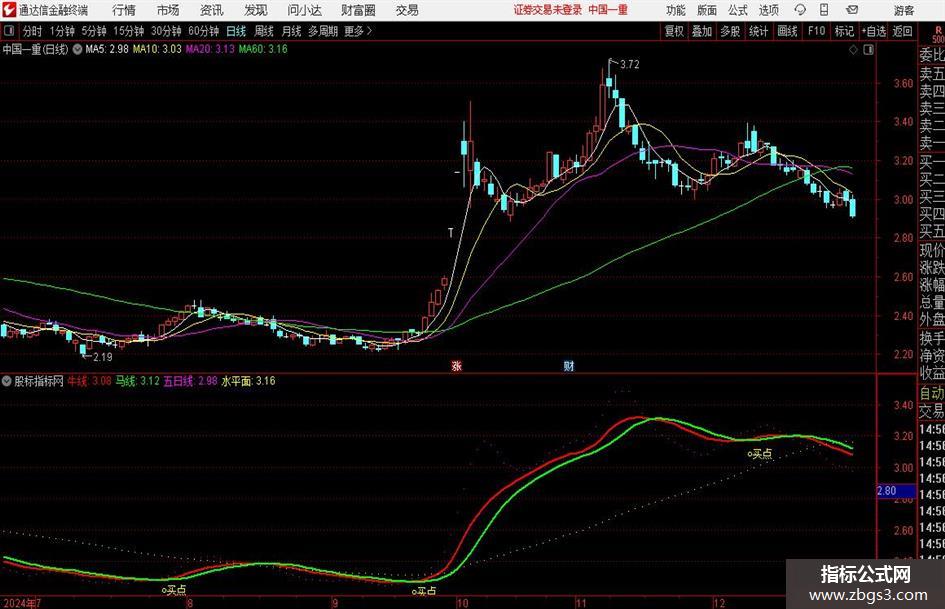Click the red 中国一重 stock name in title bar

point(608,10)
